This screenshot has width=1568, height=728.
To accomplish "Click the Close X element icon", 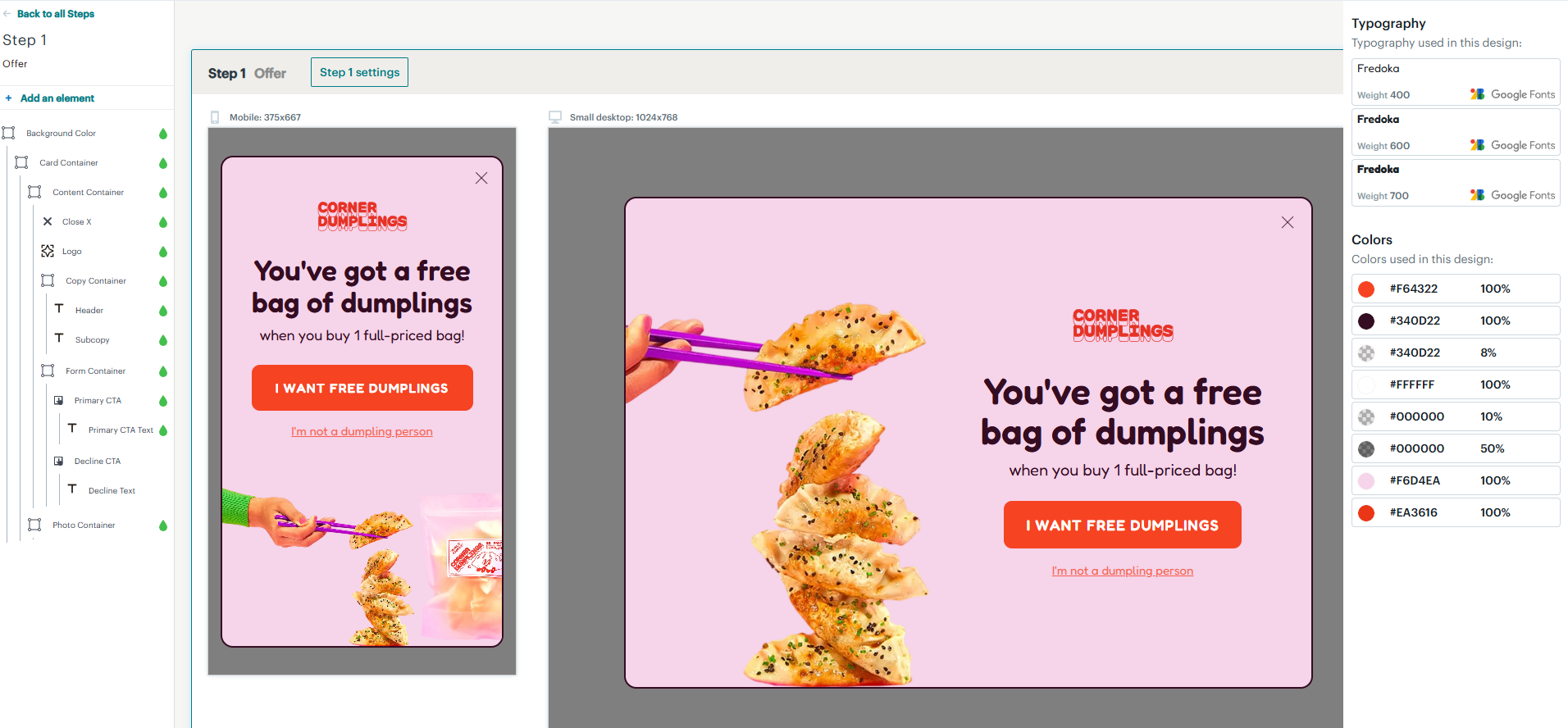I will 48,221.
